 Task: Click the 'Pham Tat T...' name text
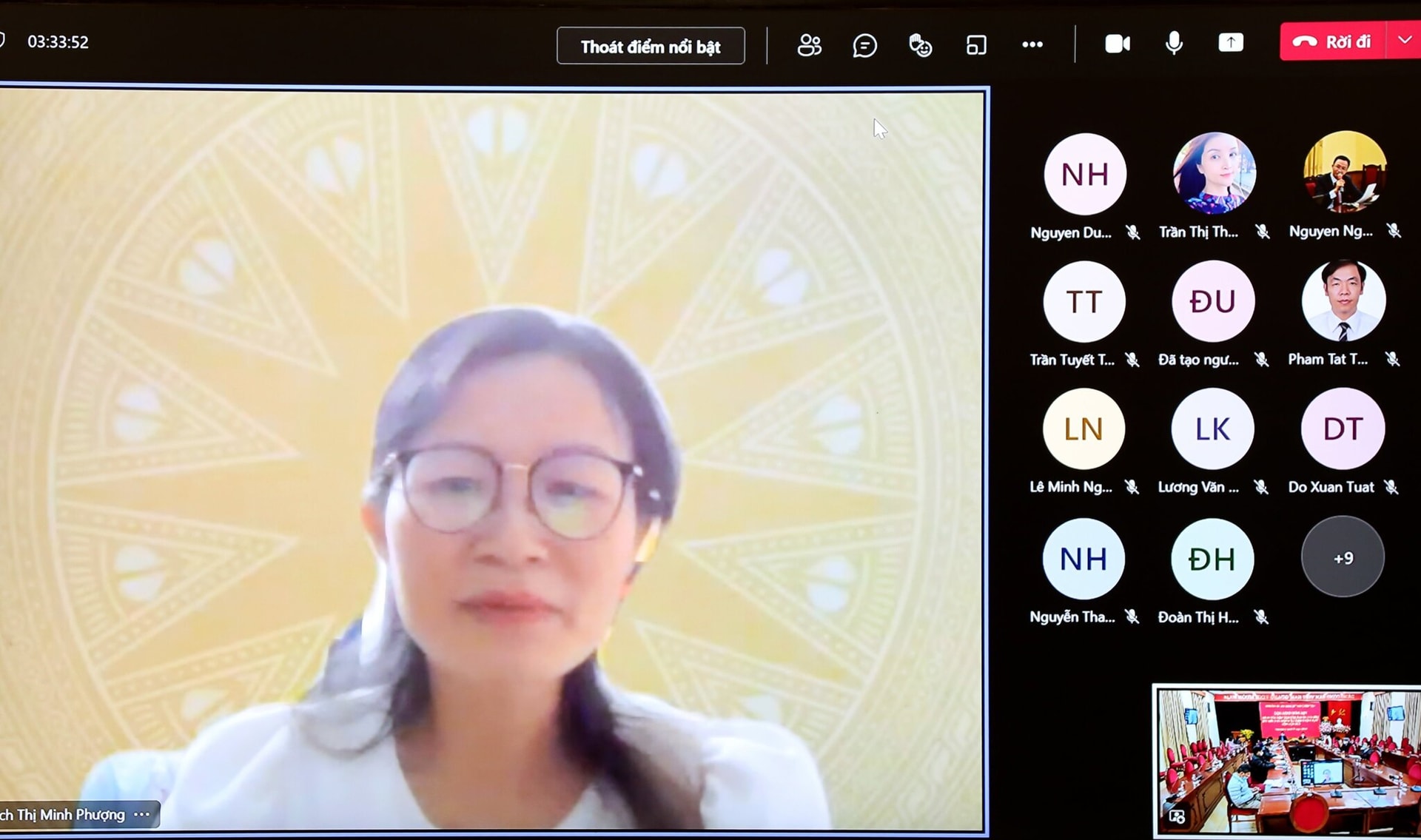(x=1328, y=359)
